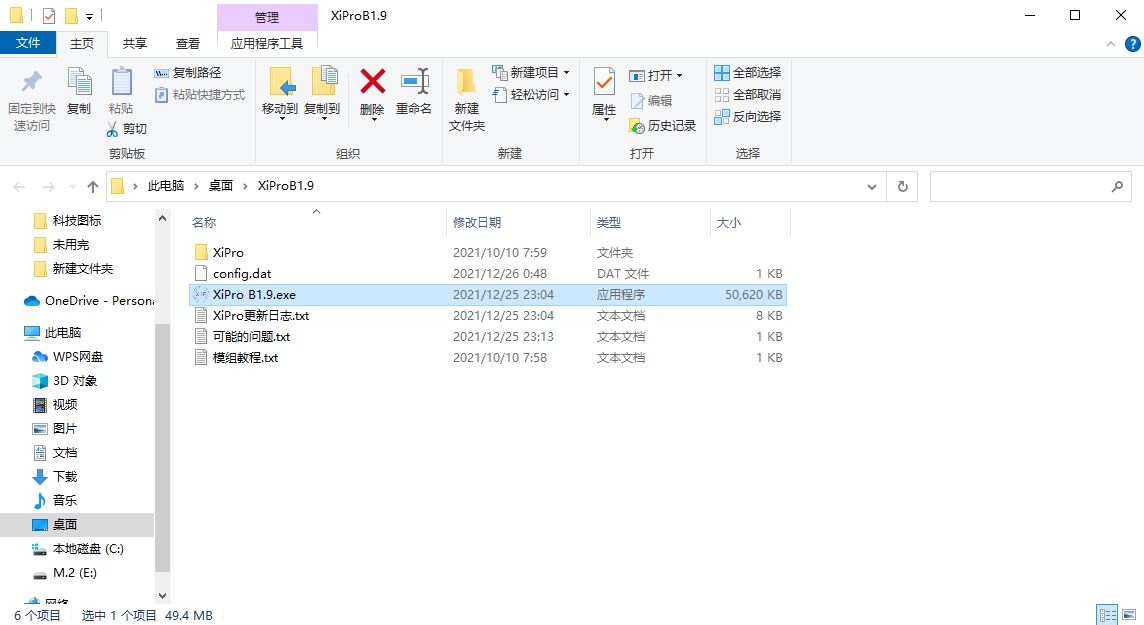Image resolution: width=1144 pixels, height=625 pixels.
Task: Click 历史记录 (History)
Action: 662,125
